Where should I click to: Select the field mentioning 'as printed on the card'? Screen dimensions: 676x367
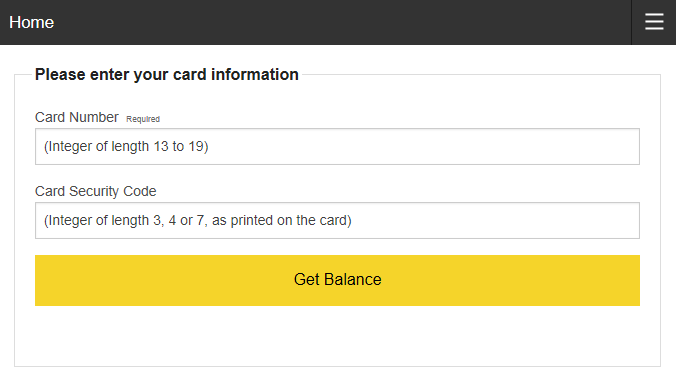pyautogui.click(x=337, y=220)
